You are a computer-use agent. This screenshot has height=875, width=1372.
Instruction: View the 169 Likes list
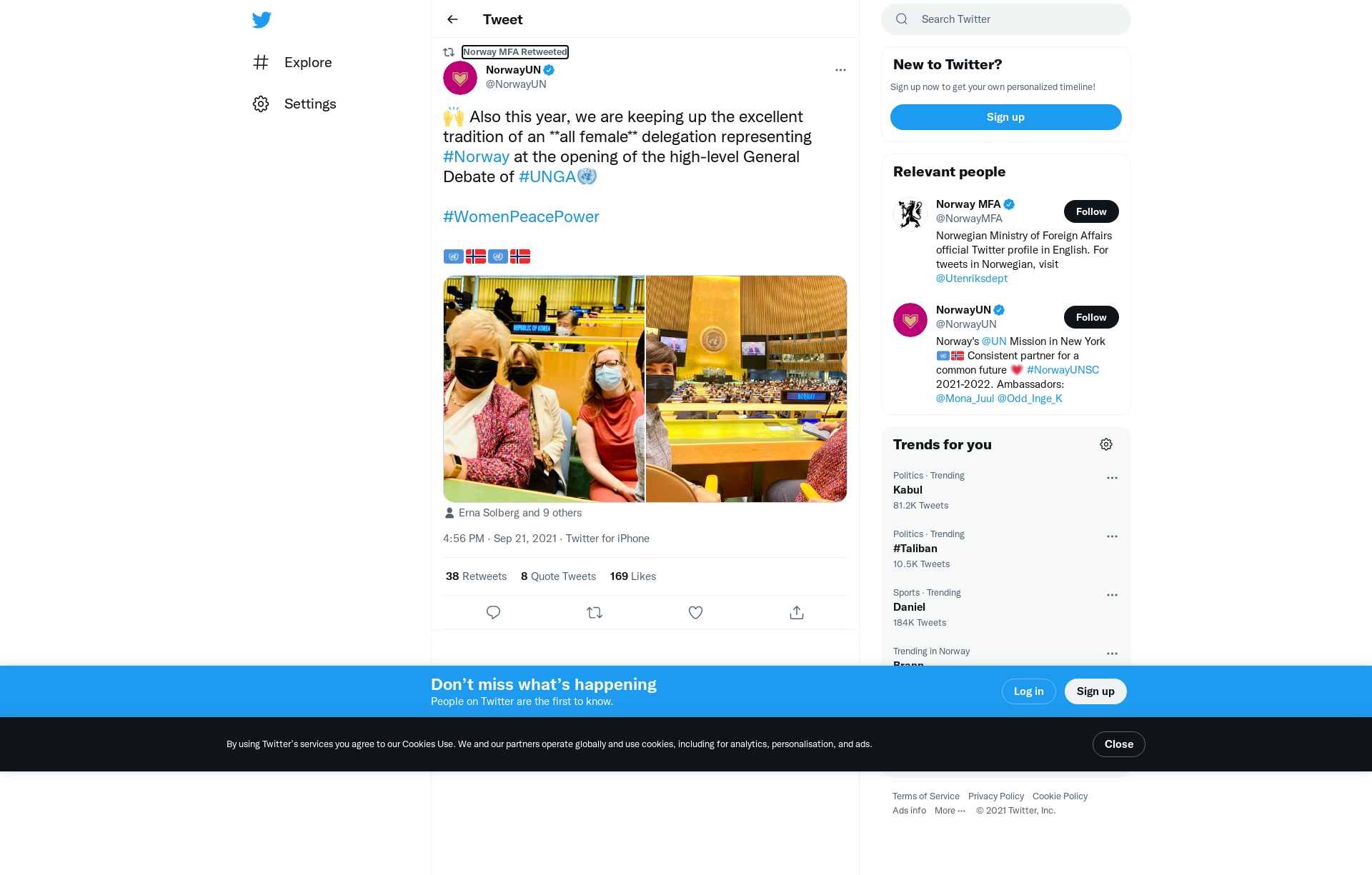pos(633,576)
